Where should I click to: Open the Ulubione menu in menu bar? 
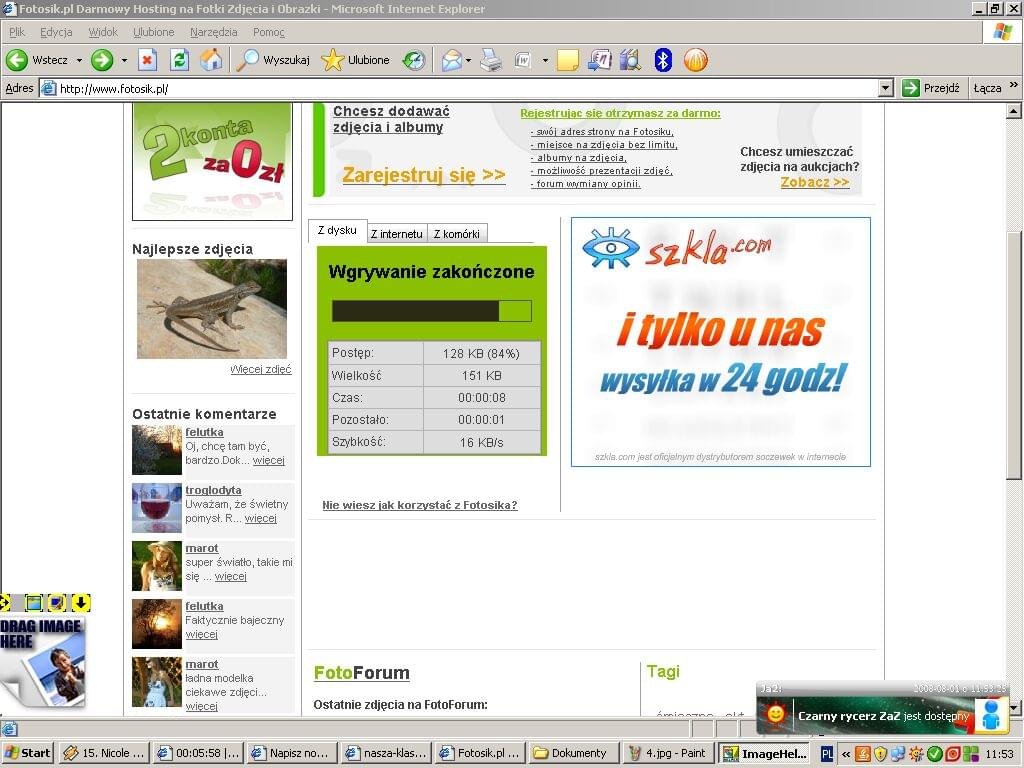pyautogui.click(x=153, y=32)
